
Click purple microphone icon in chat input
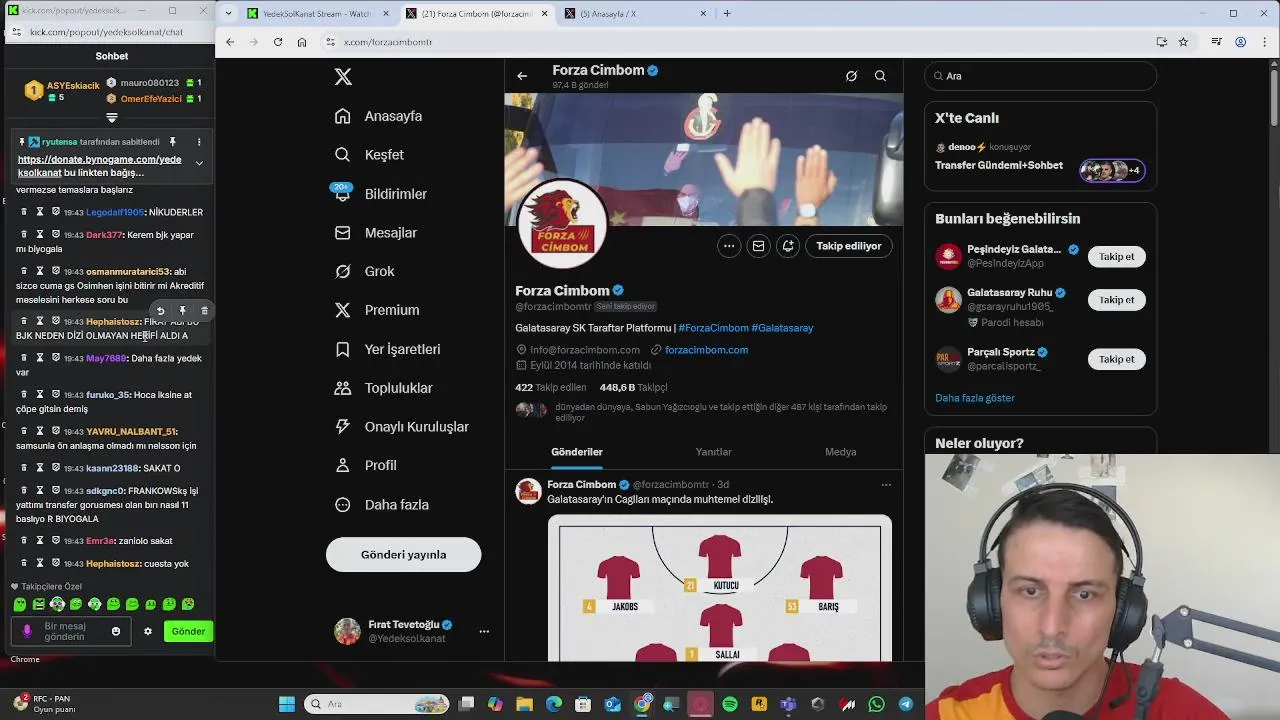click(27, 631)
